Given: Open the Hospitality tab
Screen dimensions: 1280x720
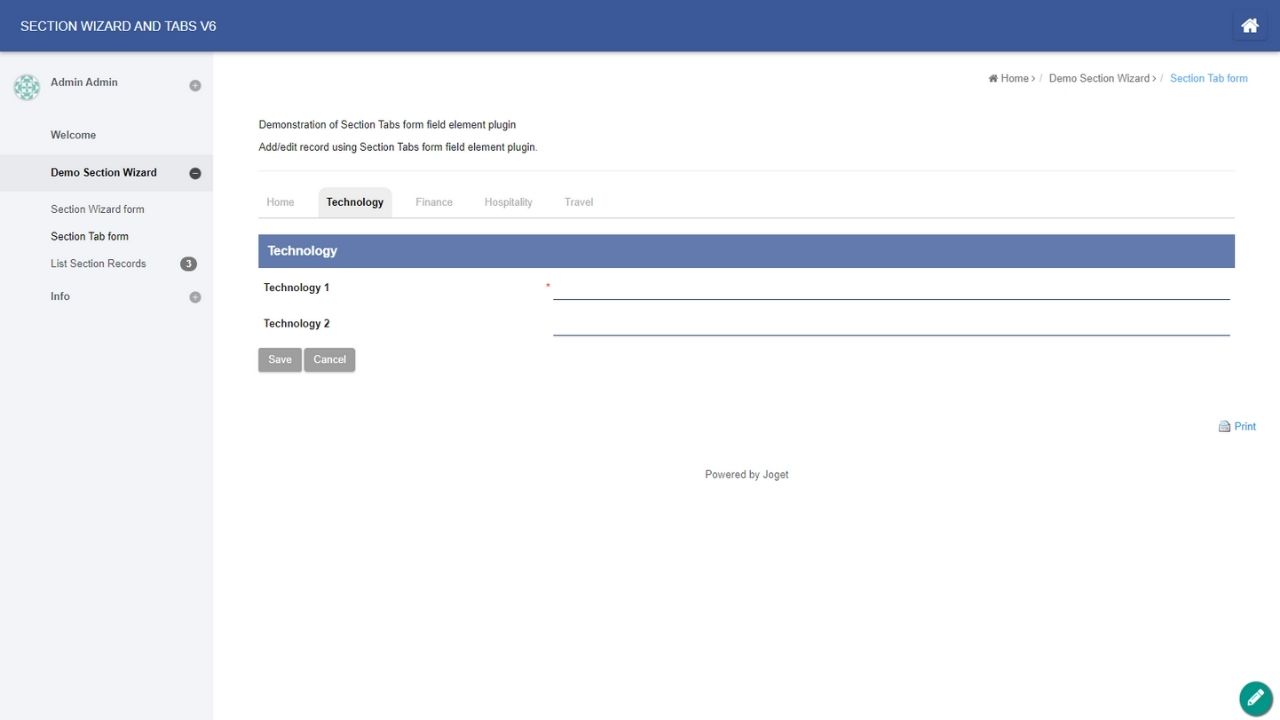Looking at the screenshot, I should (508, 202).
